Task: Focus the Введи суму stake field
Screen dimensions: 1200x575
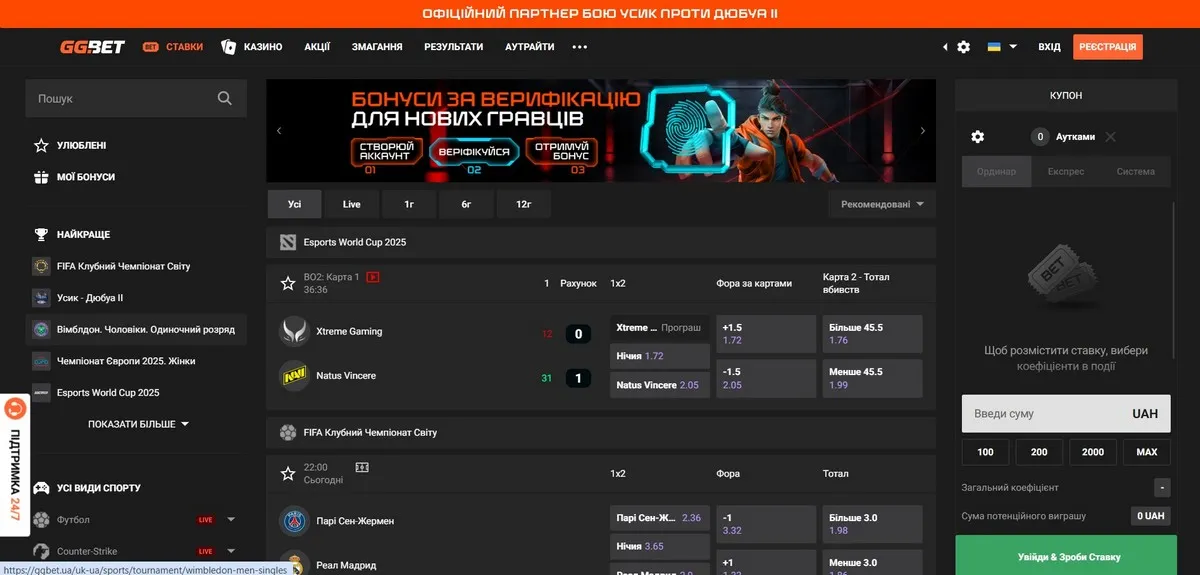Action: (1066, 413)
